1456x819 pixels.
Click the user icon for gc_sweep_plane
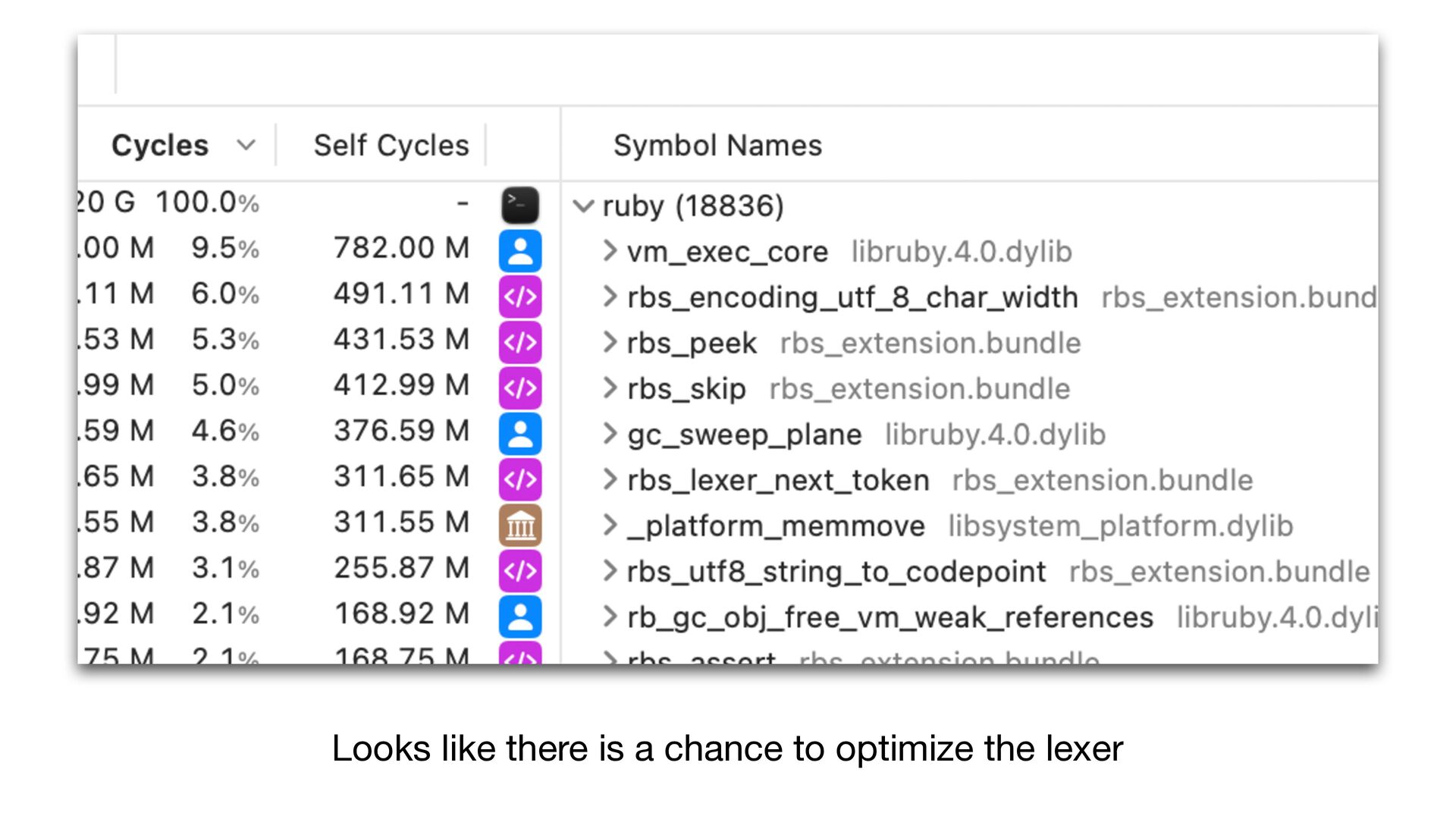(520, 434)
